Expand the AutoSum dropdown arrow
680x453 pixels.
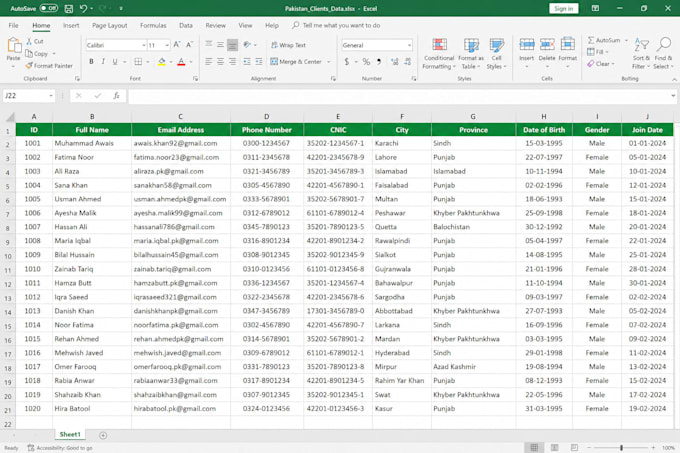coord(626,40)
